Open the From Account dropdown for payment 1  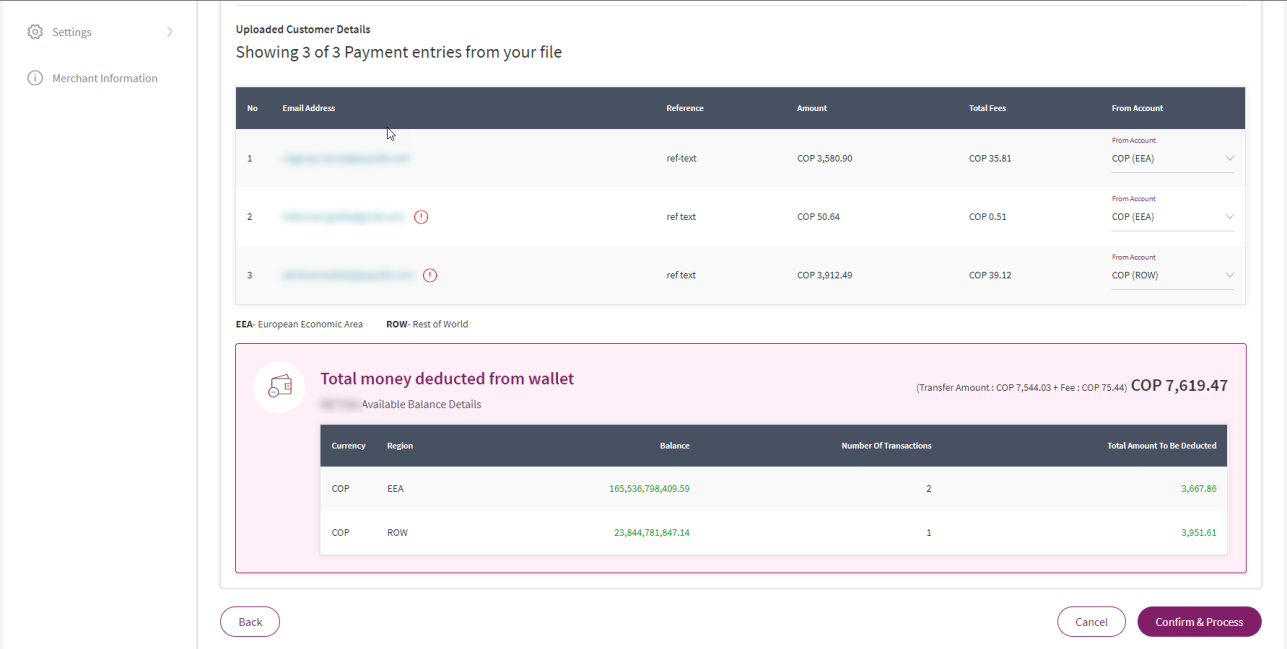1229,158
